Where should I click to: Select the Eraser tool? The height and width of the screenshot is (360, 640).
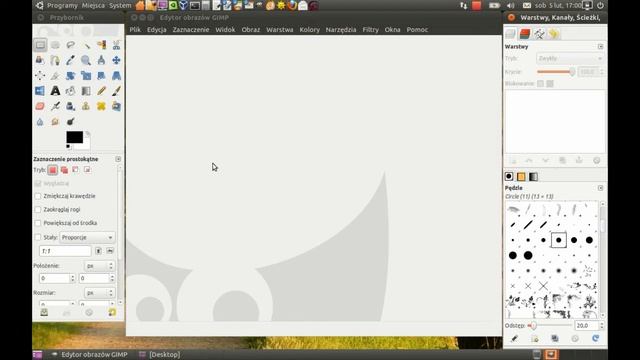click(x=40, y=106)
